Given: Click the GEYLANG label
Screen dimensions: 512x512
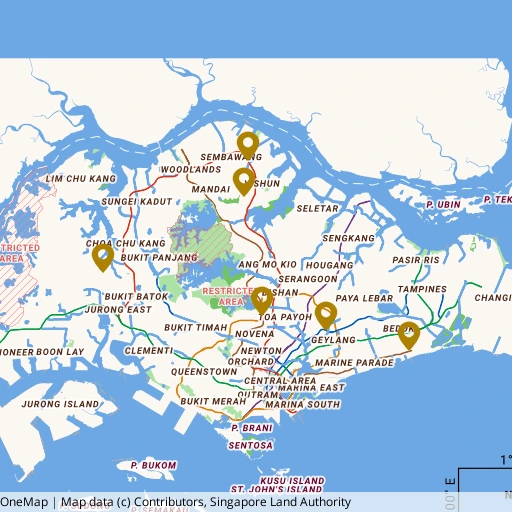Looking at the screenshot, I should pyautogui.click(x=333, y=340).
